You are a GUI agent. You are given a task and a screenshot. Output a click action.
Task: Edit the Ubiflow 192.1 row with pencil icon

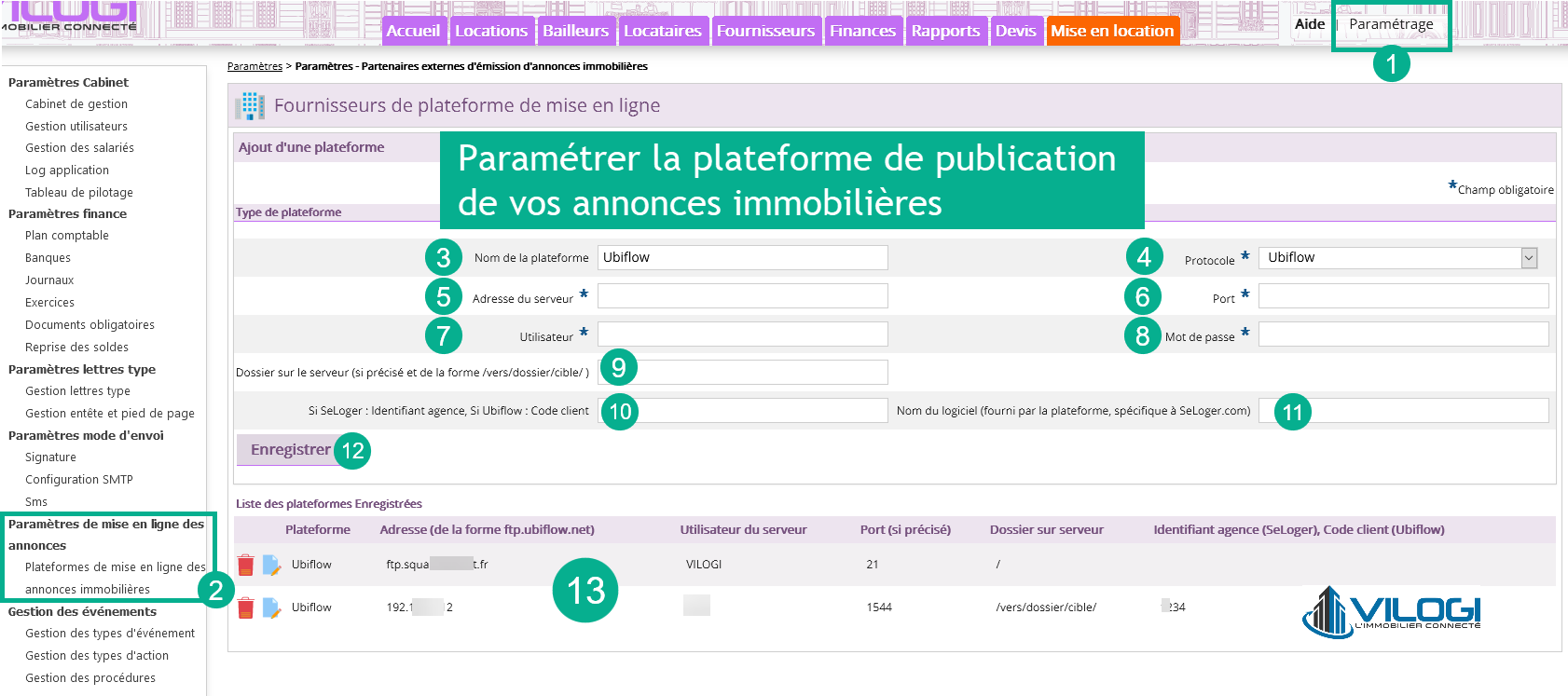(271, 607)
